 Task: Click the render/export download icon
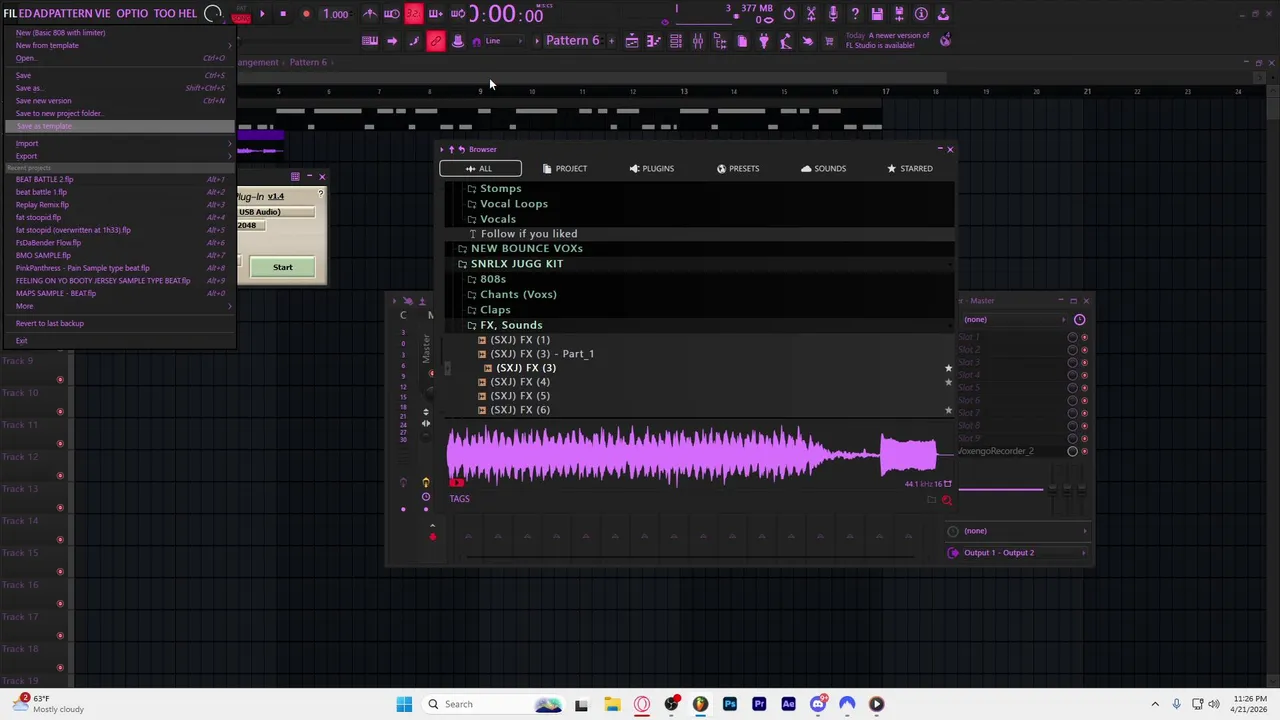[x=943, y=14]
